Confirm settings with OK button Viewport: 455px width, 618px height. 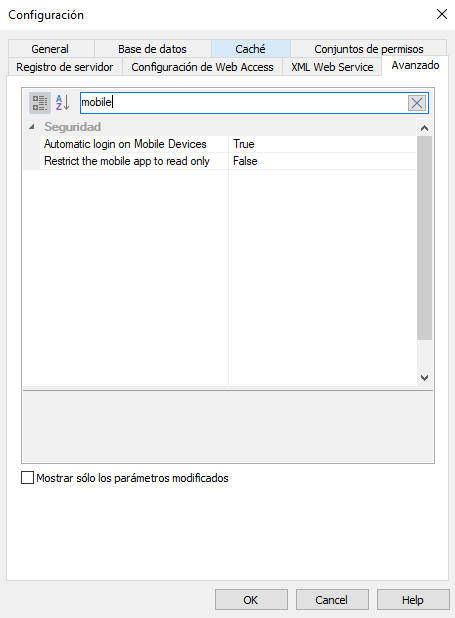coord(251,599)
